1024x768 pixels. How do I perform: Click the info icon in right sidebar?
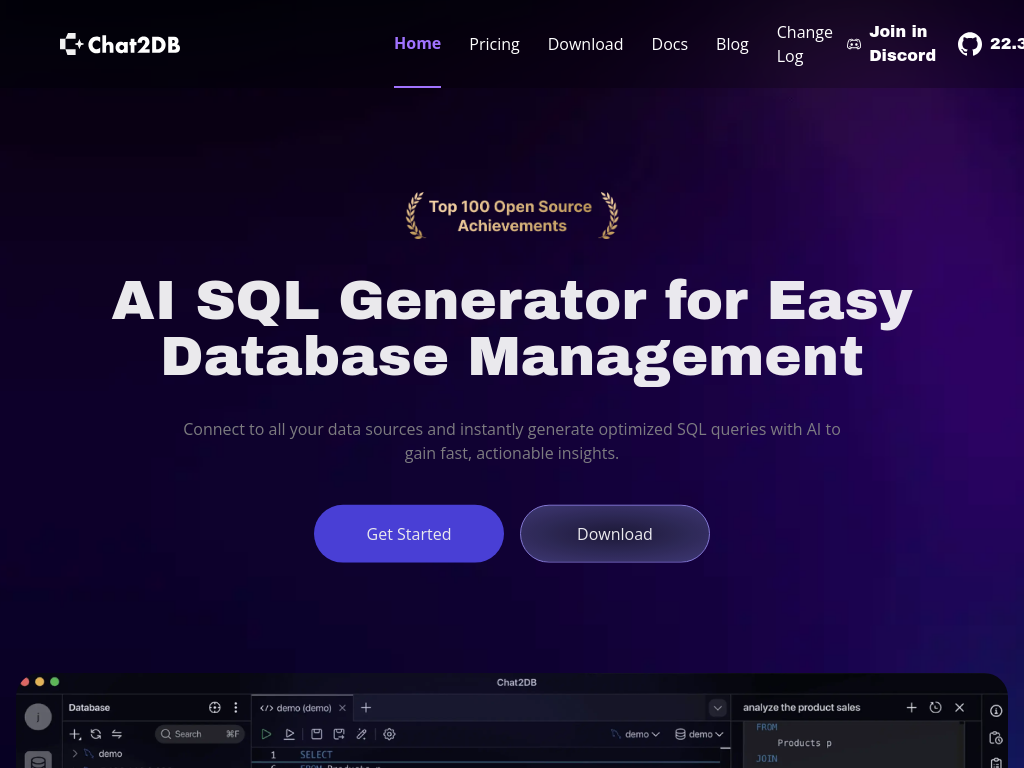click(x=995, y=710)
